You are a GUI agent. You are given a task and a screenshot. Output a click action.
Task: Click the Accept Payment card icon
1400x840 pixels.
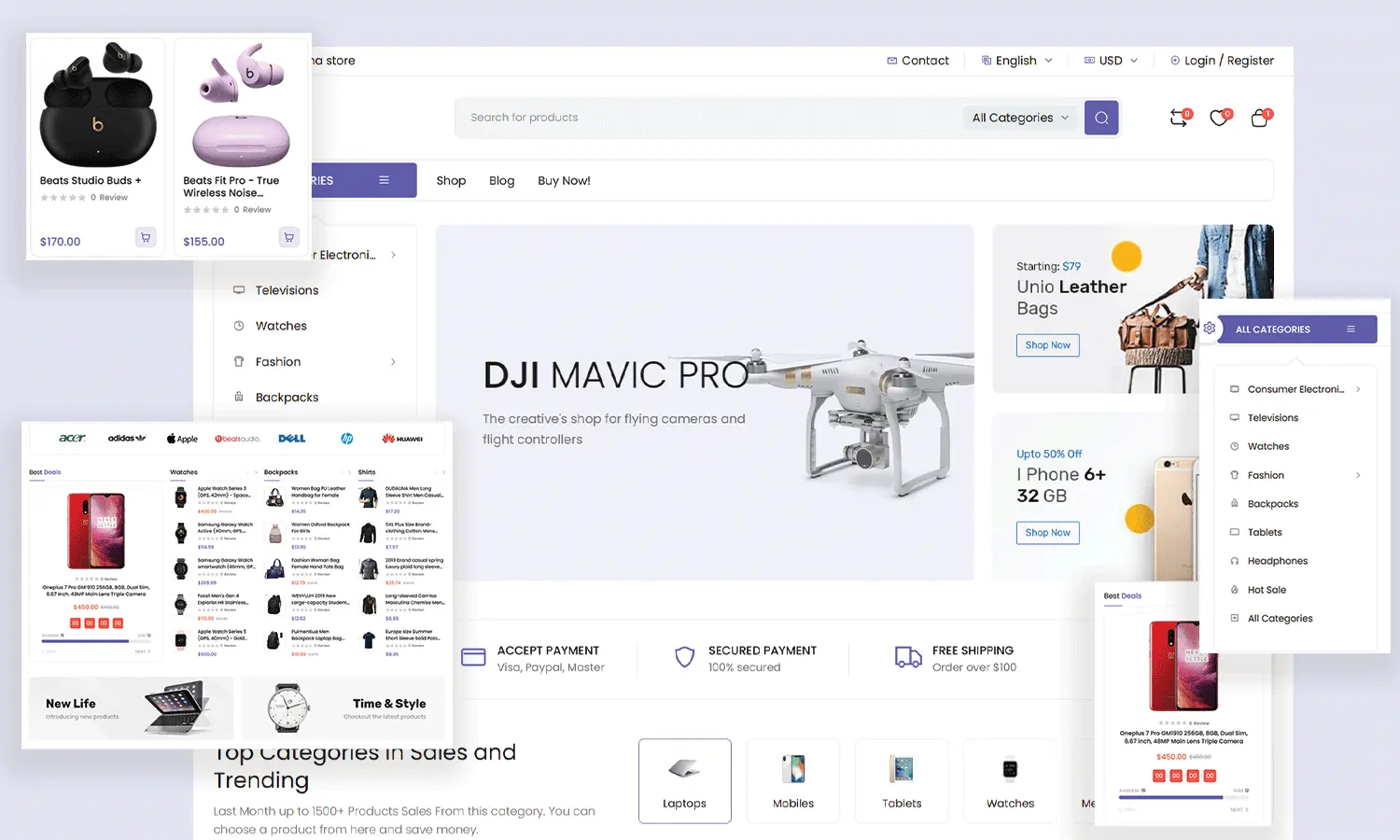click(473, 657)
